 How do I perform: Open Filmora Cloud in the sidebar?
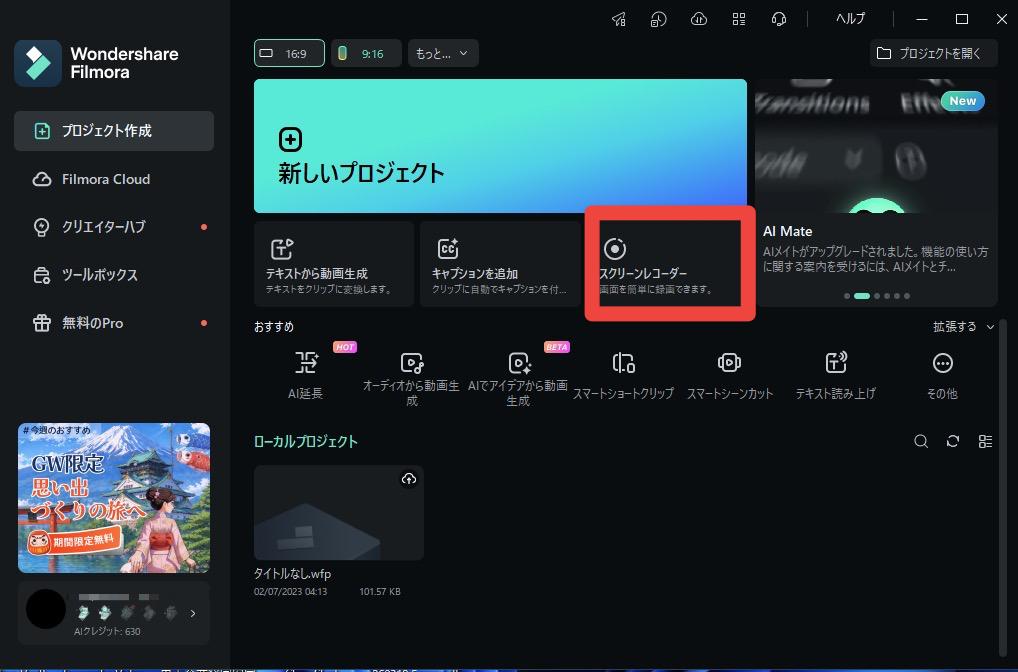114,179
